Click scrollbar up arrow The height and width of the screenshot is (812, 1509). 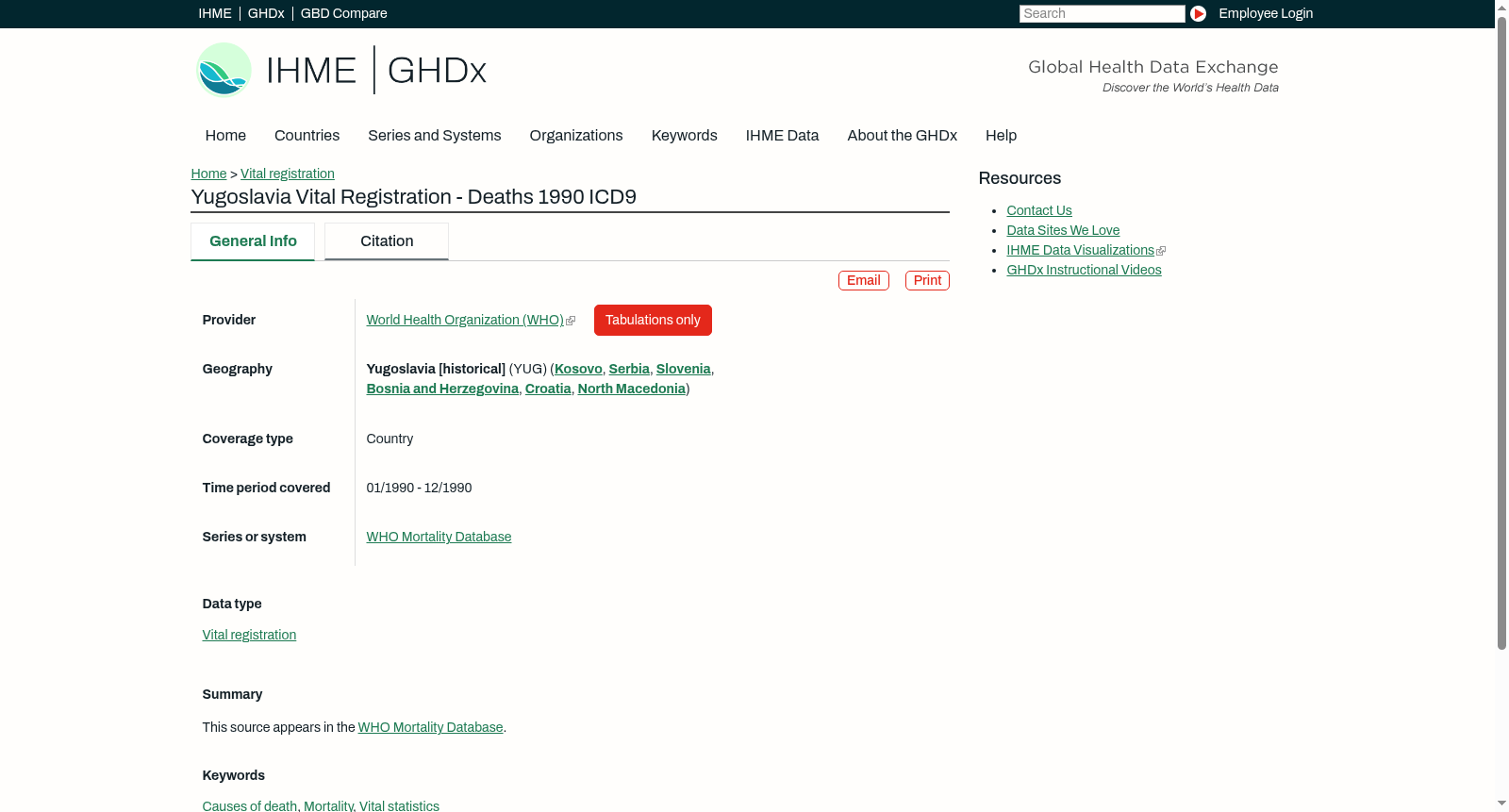1501,7
